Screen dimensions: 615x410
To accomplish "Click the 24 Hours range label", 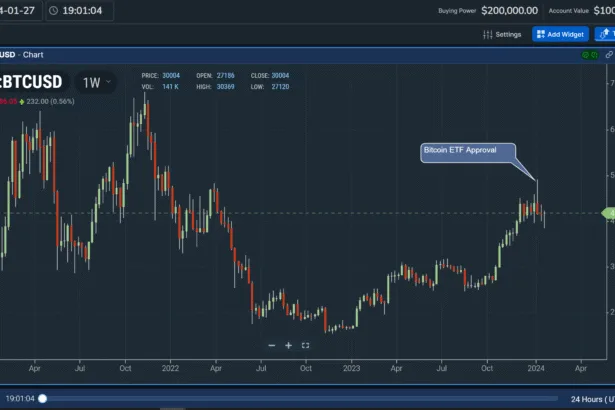I will 589,398.
